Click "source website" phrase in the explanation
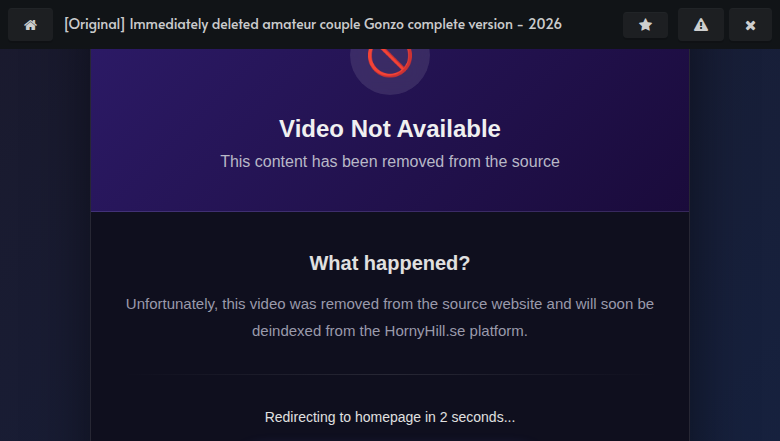The image size is (780, 441). (488, 304)
